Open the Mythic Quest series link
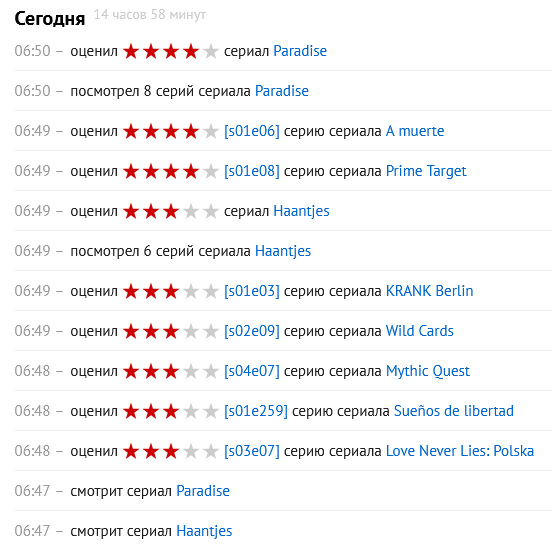 428,371
